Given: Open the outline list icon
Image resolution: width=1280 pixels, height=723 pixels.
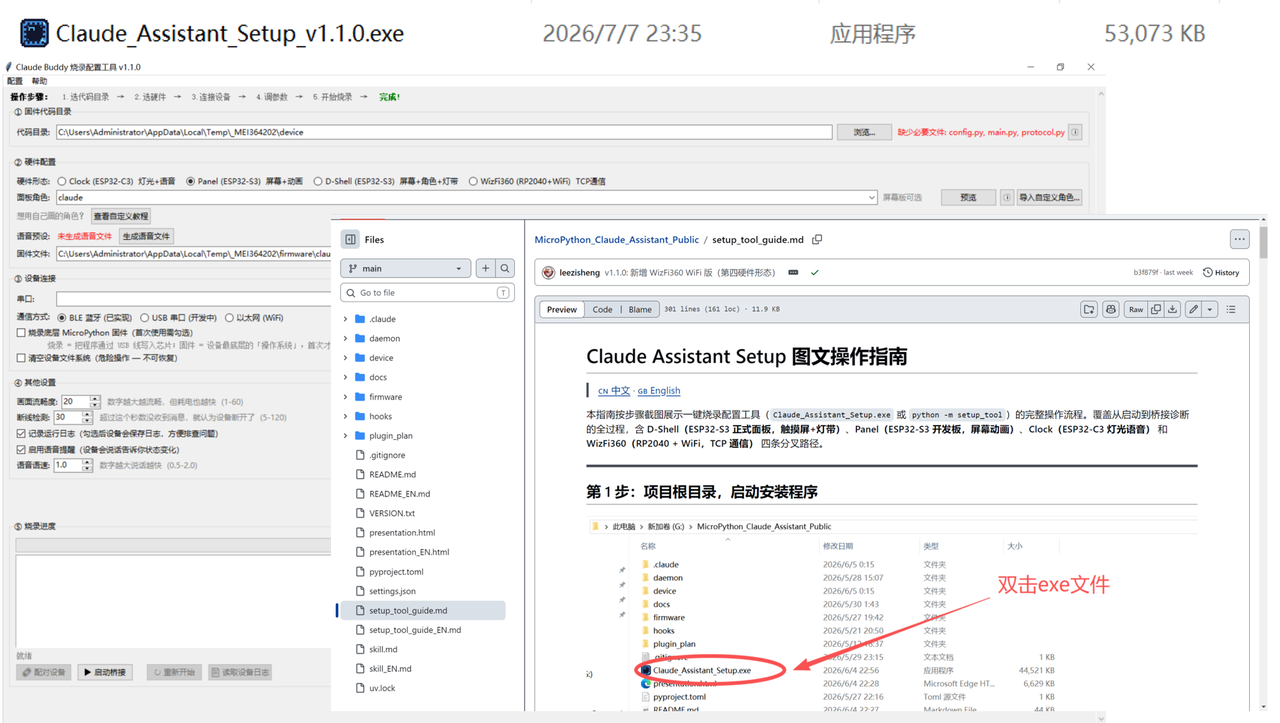Looking at the screenshot, I should (1231, 310).
